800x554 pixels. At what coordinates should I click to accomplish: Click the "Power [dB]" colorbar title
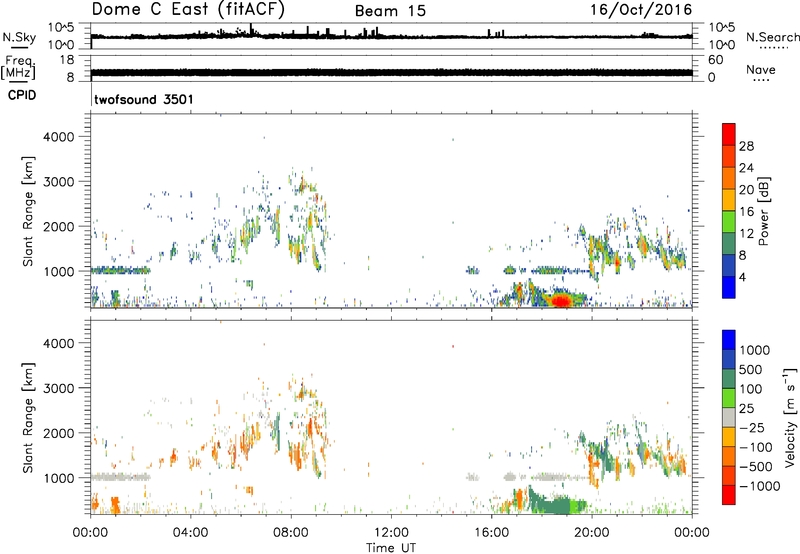(x=763, y=211)
